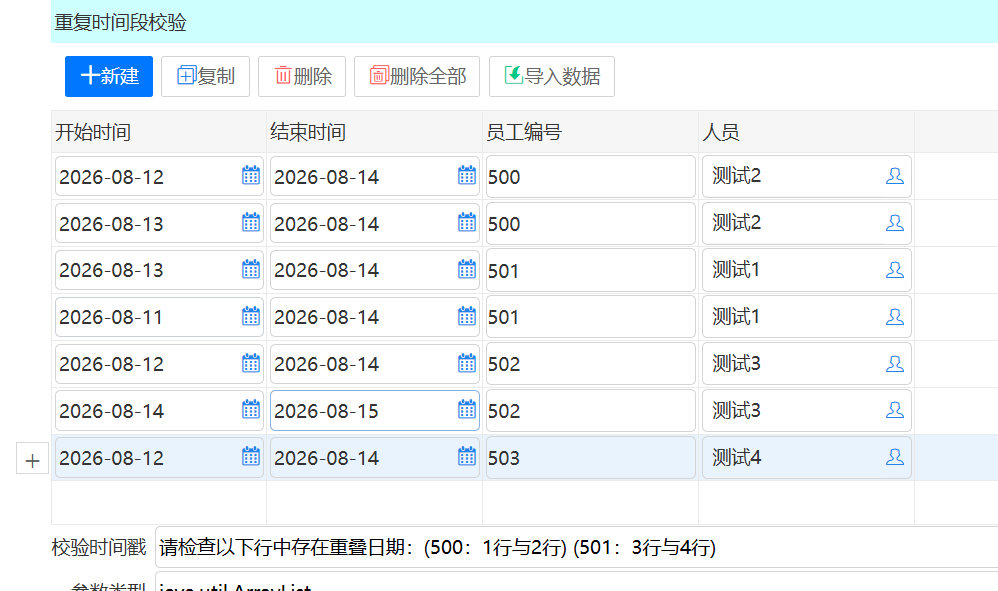Open end date calendar in first 500 row
The width and height of the screenshot is (998, 591).
point(467,176)
